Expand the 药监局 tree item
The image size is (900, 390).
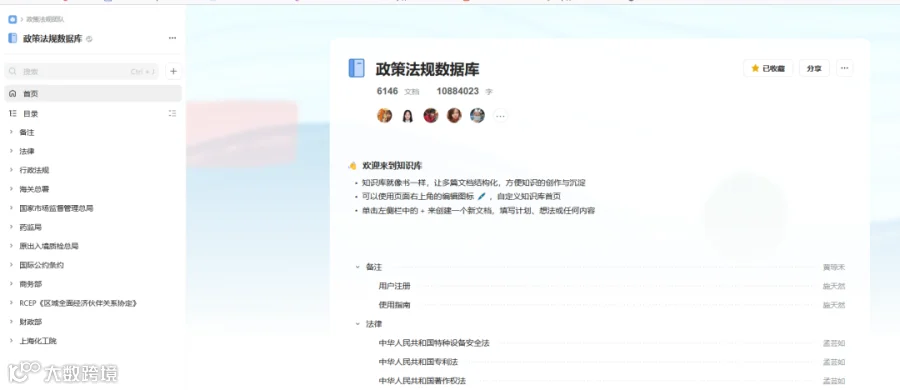(11, 227)
